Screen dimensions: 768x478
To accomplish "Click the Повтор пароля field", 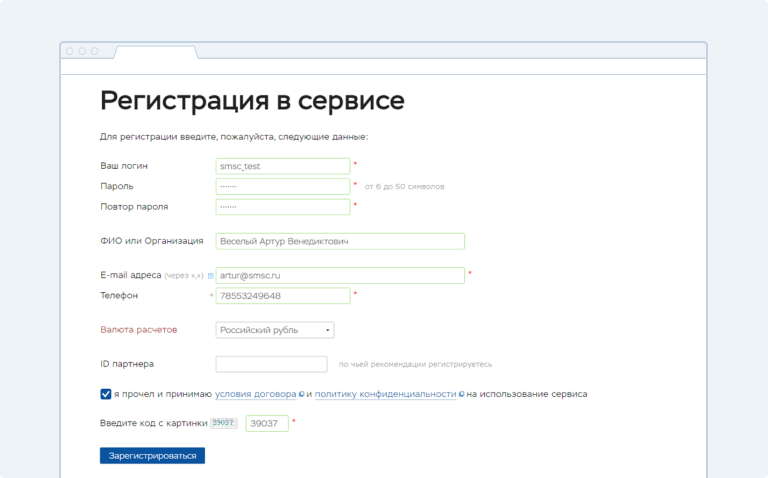I will click(x=283, y=207).
